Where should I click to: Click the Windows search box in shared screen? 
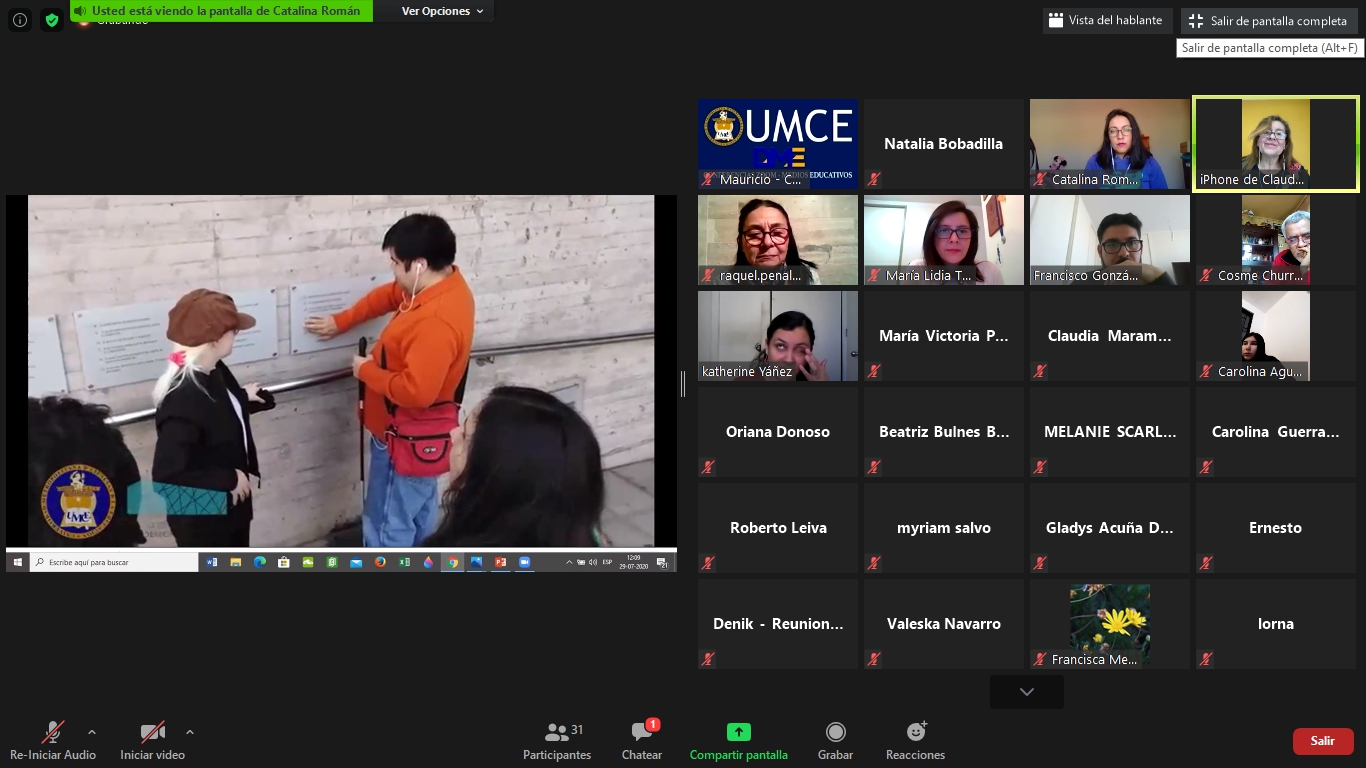pyautogui.click(x=115, y=563)
